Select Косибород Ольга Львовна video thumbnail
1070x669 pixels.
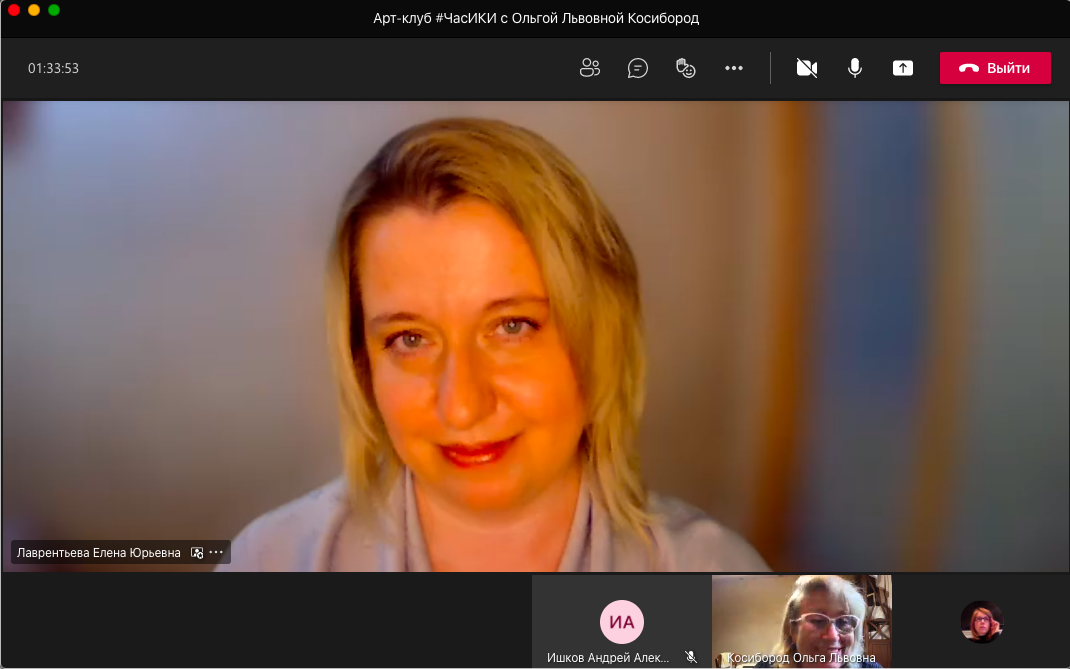(x=801, y=615)
